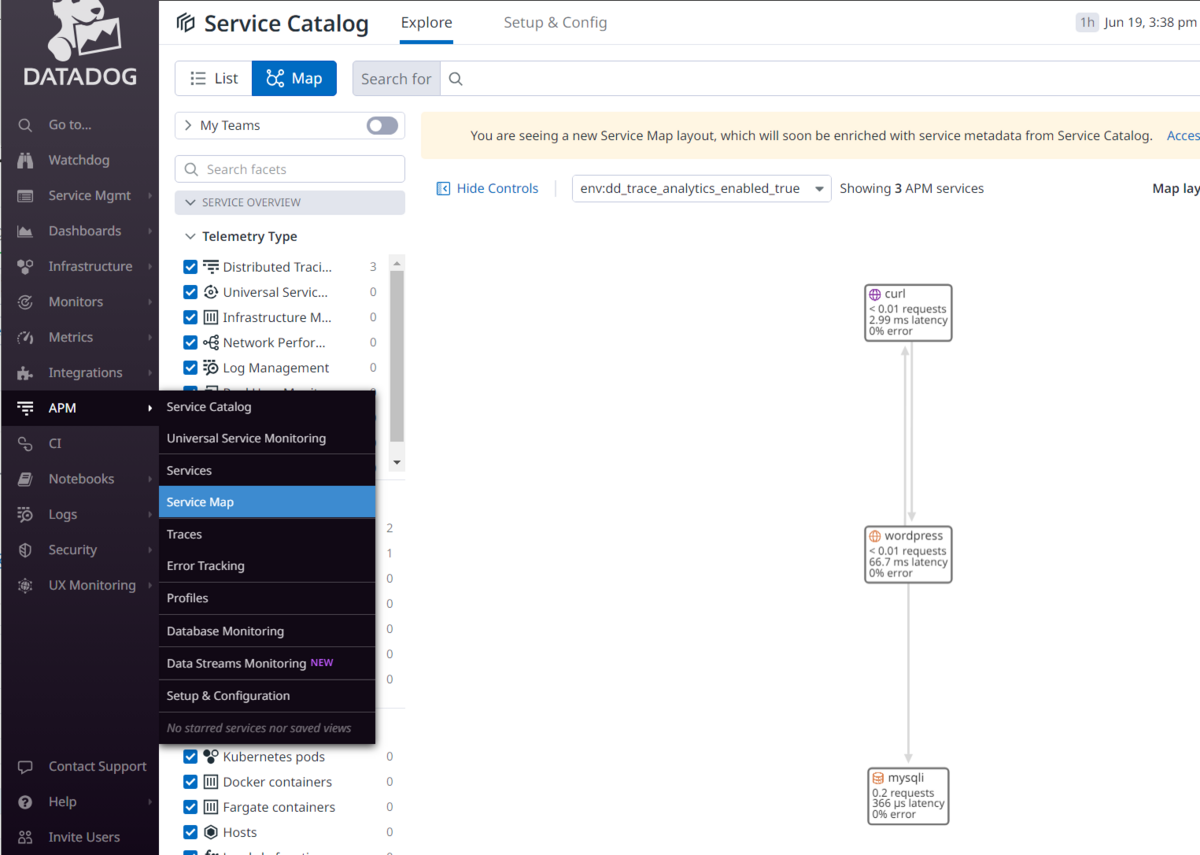Uncheck Docker containers checkbox
1200x855 pixels.
tap(190, 782)
